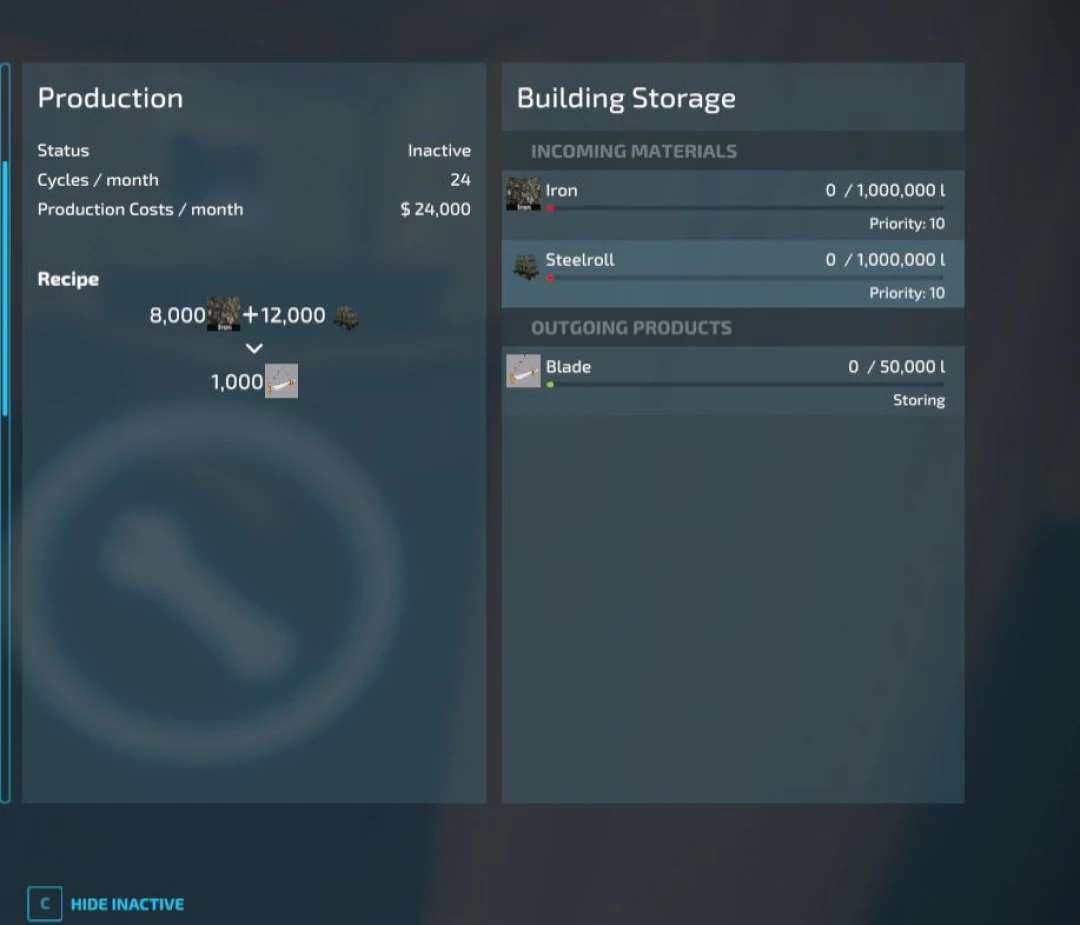Click the recipe down chevron arrow
This screenshot has height=925, width=1080.
click(254, 348)
